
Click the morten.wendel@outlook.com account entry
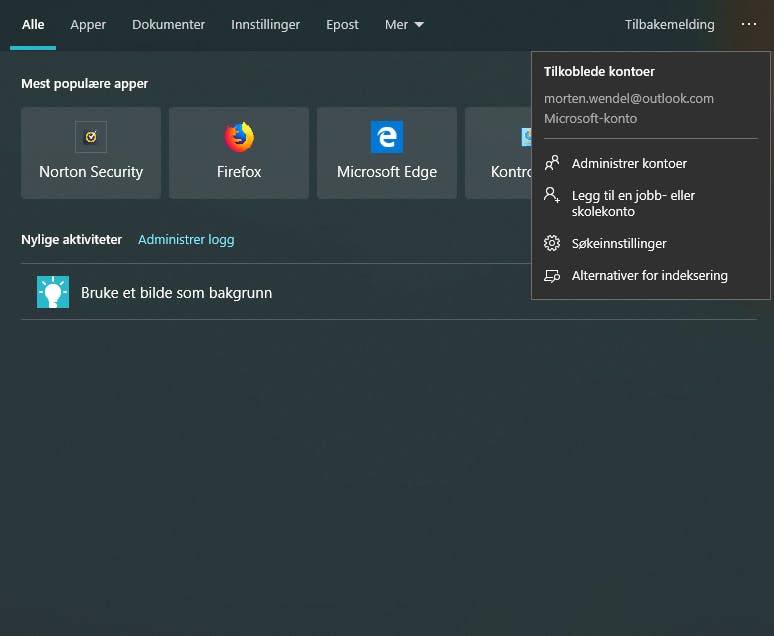[x=628, y=98]
